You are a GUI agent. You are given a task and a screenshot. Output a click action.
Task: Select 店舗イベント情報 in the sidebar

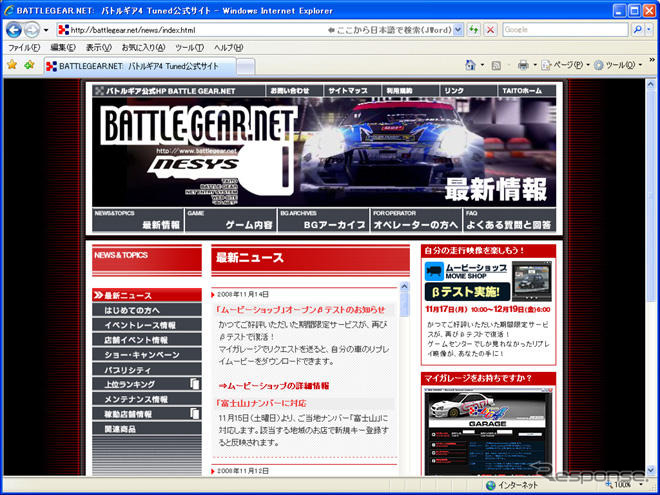[146, 340]
